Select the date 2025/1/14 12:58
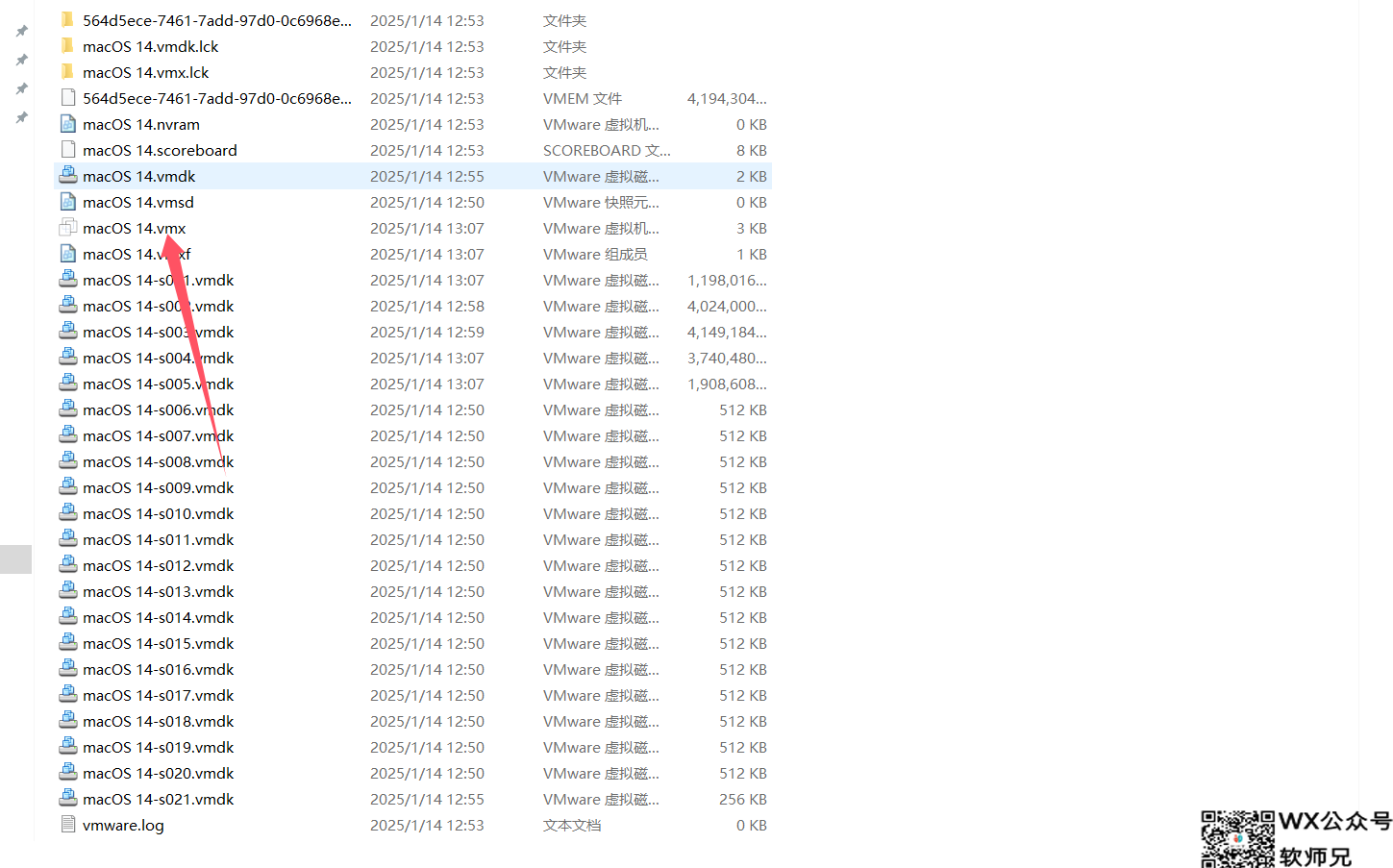 (x=427, y=306)
